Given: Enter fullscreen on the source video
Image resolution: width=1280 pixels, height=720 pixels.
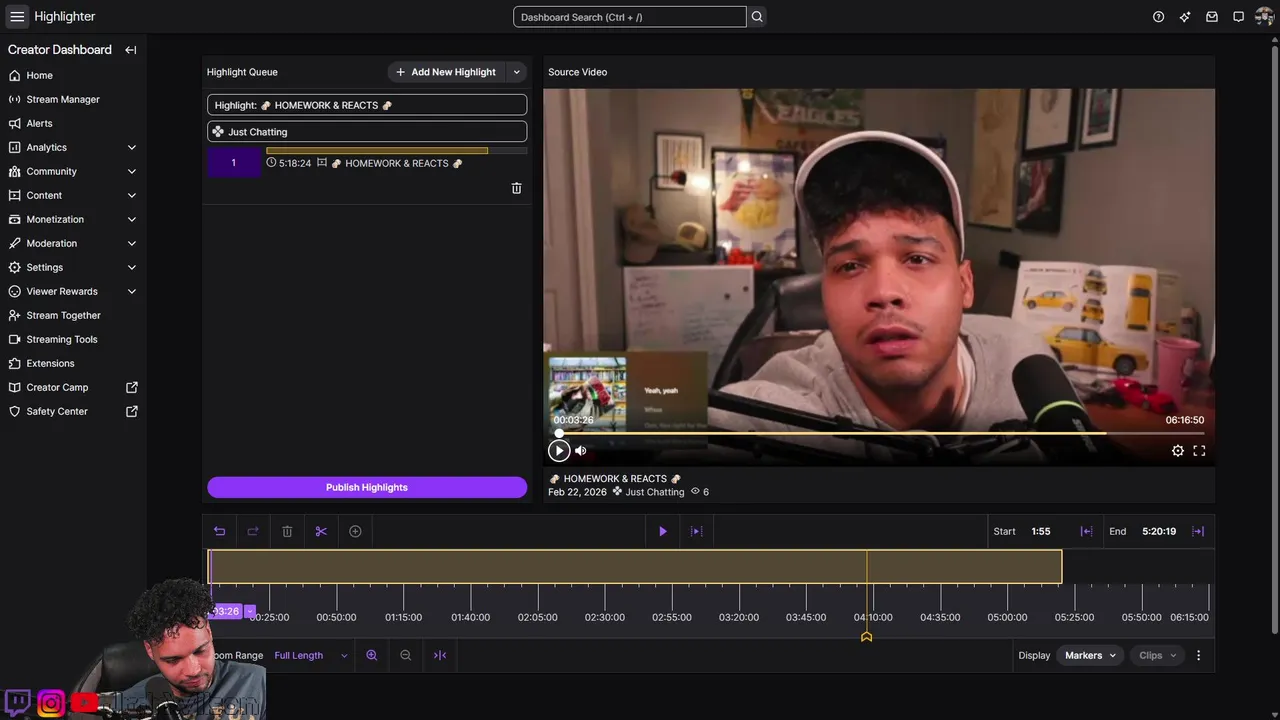Looking at the screenshot, I should (x=1199, y=451).
